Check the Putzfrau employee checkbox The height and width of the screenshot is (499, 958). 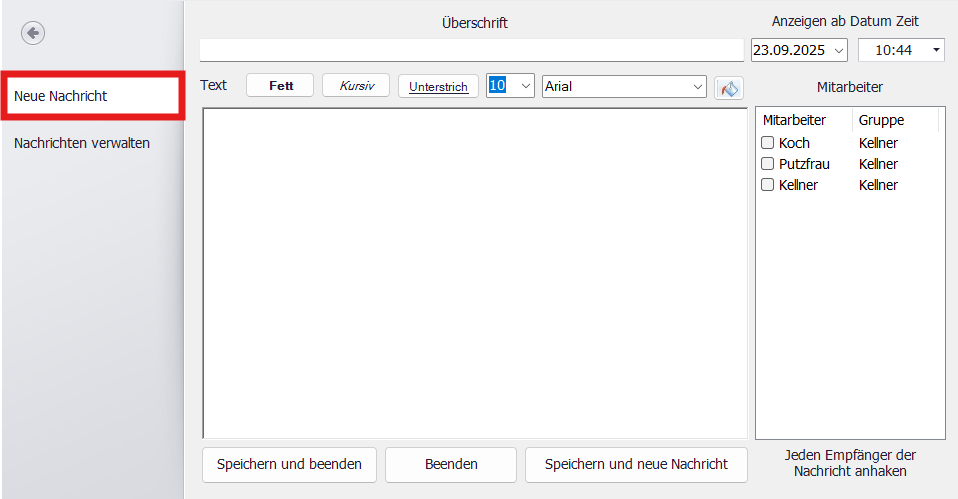pyautogui.click(x=767, y=164)
